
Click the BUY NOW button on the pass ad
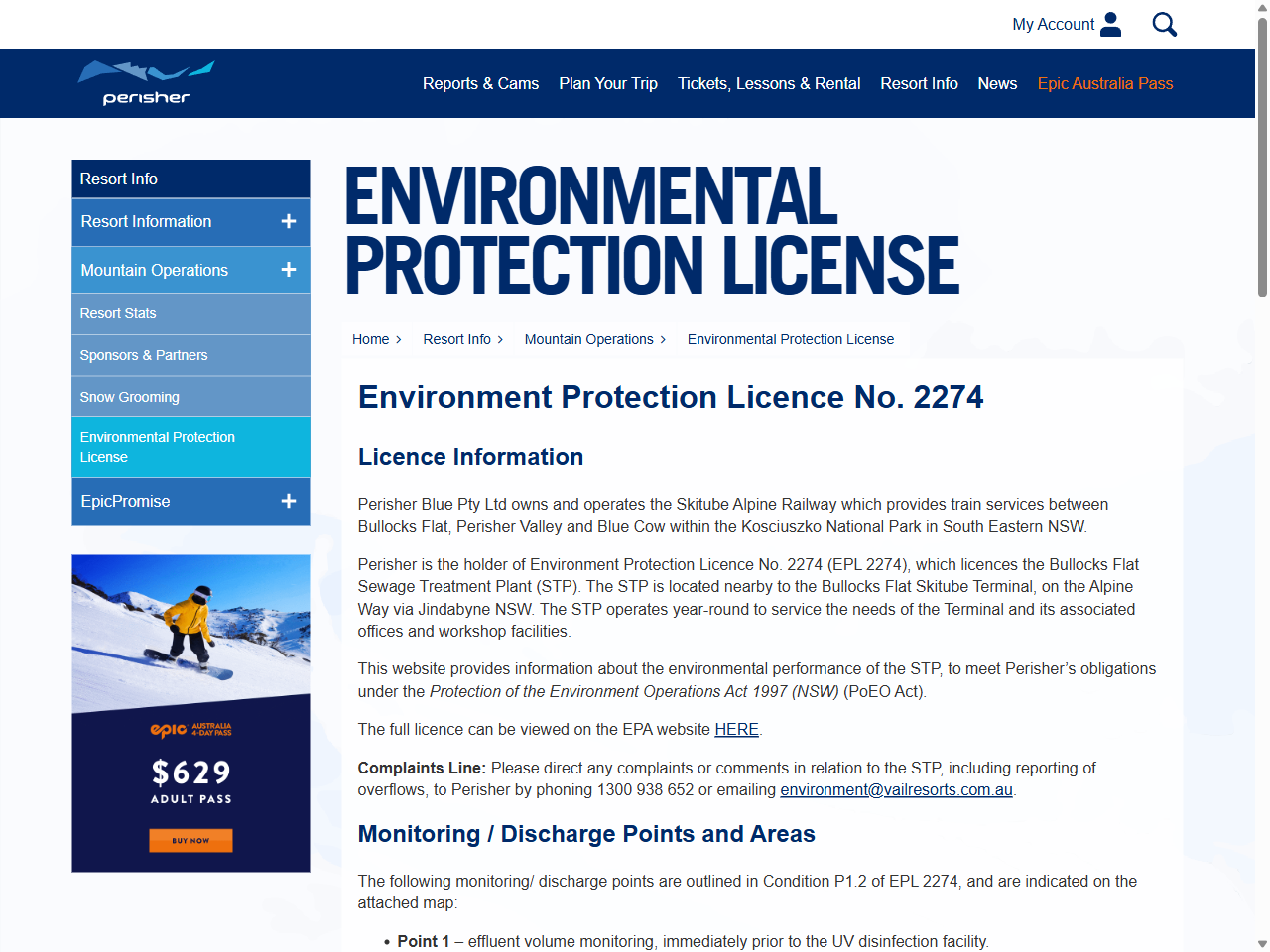click(190, 840)
